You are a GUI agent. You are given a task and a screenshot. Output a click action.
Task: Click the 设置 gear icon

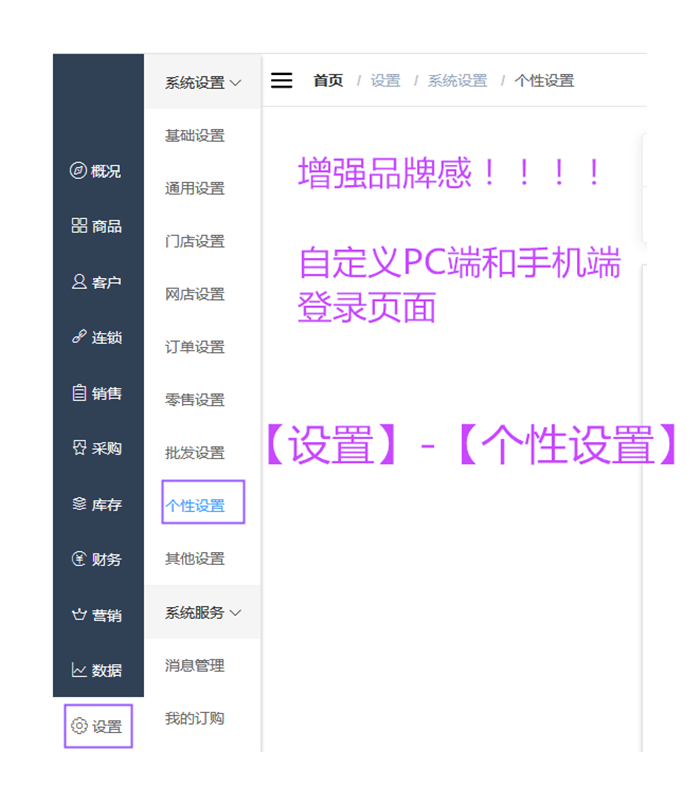pyautogui.click(x=79, y=726)
